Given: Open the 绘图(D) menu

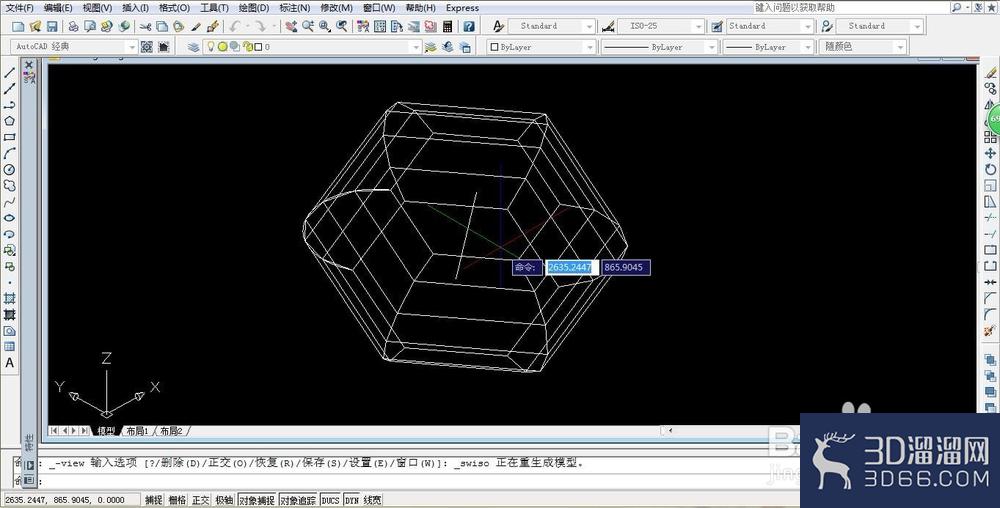Looking at the screenshot, I should [254, 8].
